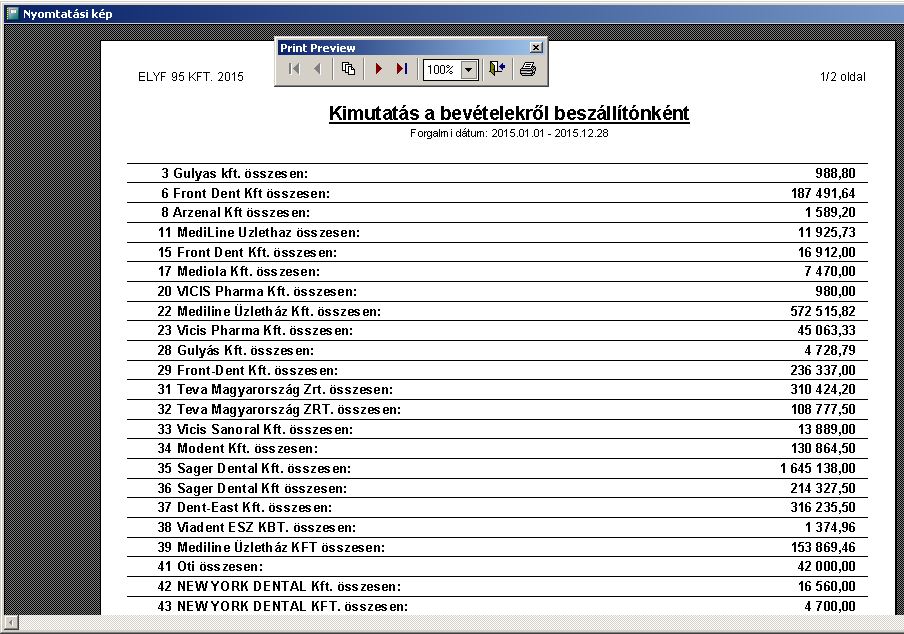Select the 38 Viadent ESZ KBT. row

(497, 527)
